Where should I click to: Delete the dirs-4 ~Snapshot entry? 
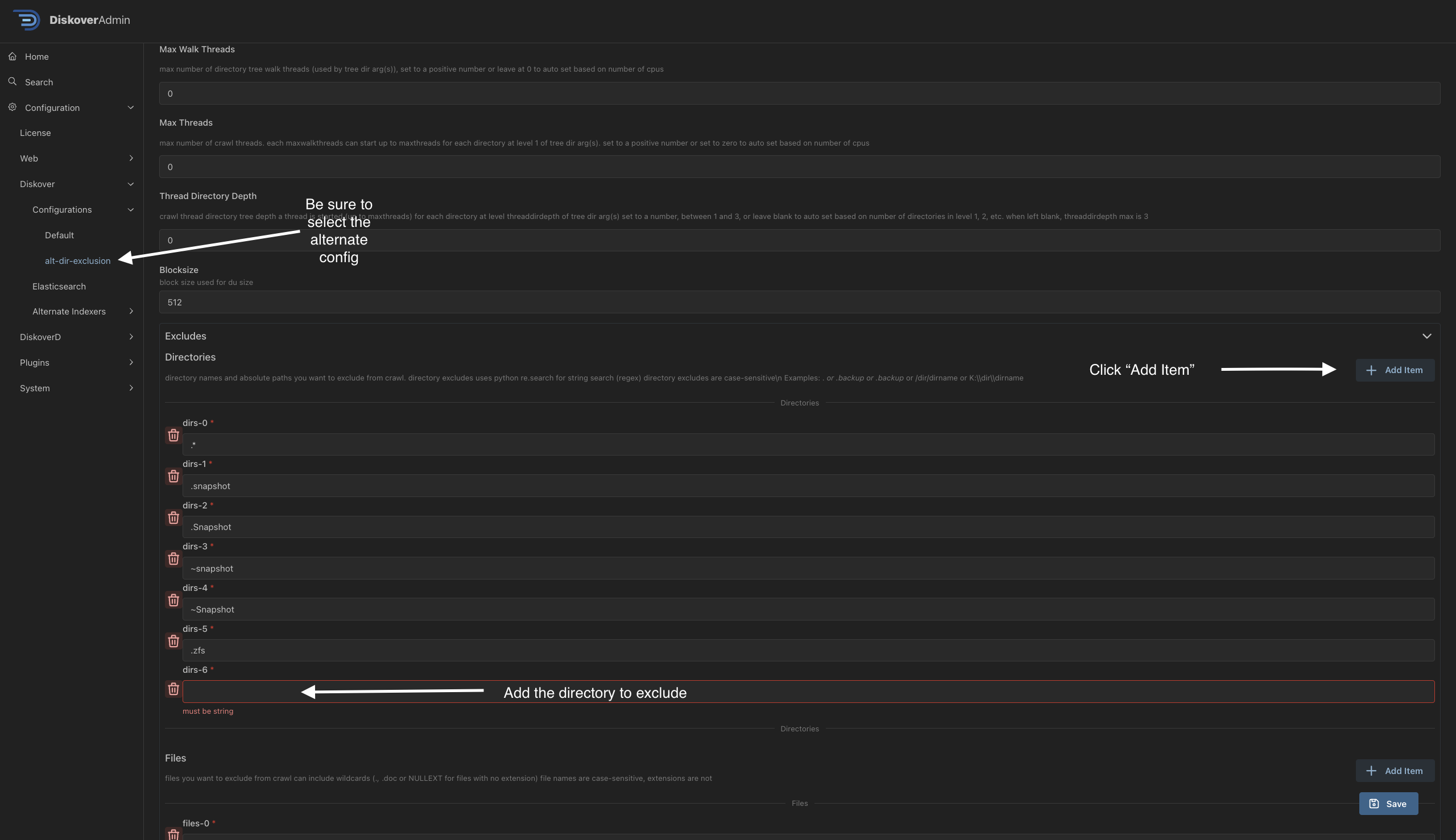pos(173,600)
